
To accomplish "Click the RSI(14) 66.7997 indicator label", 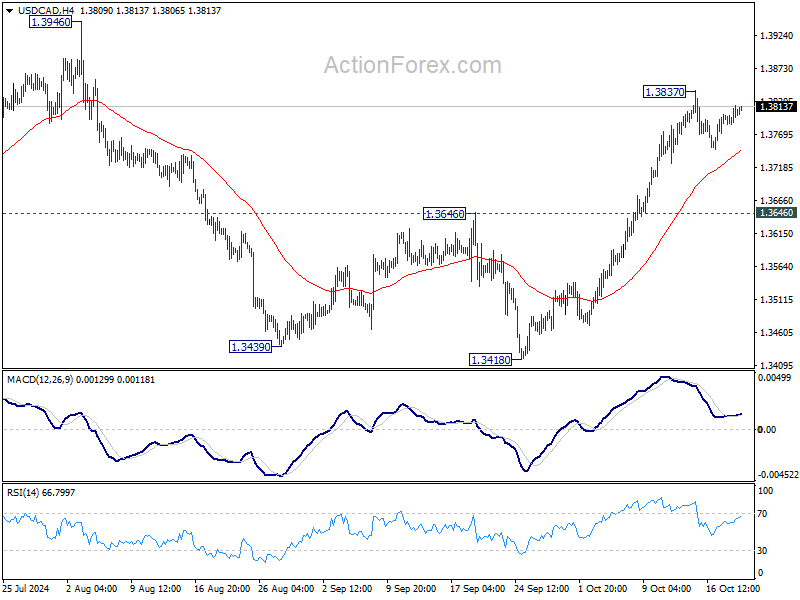I will [x=41, y=493].
